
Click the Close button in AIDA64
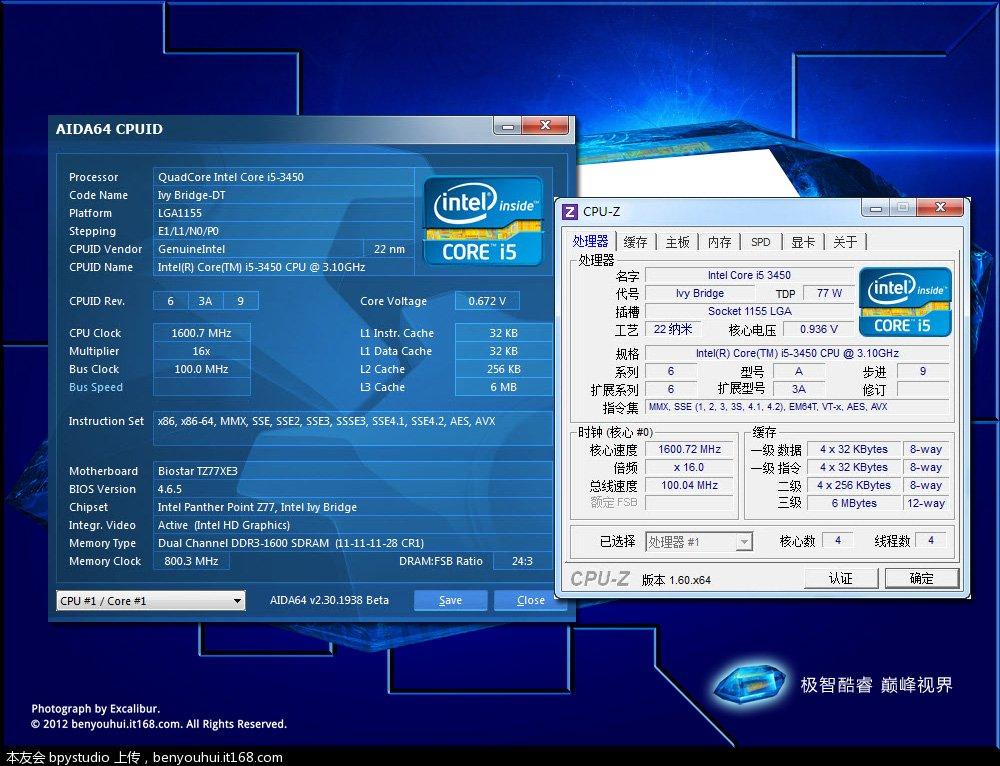(531, 600)
